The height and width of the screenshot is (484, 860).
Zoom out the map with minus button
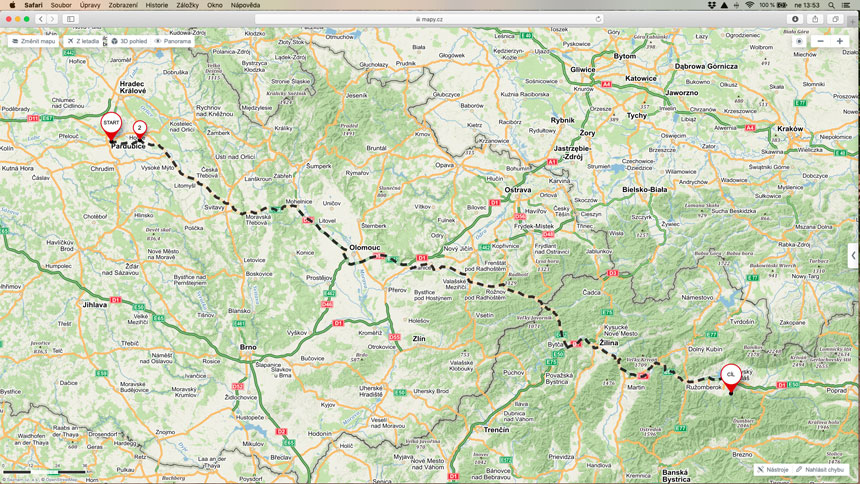[820, 41]
